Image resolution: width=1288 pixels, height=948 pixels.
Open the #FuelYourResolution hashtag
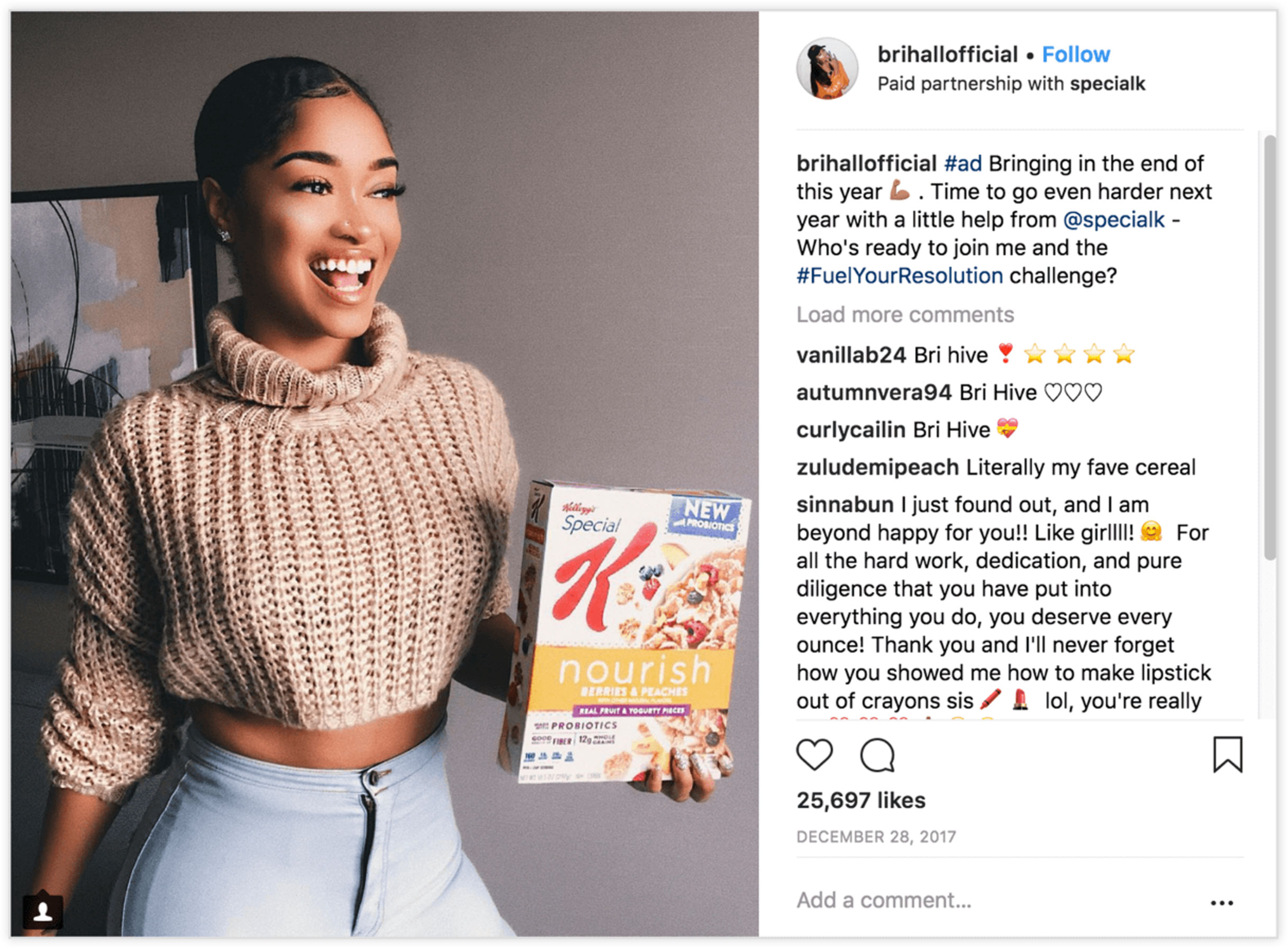(900, 276)
